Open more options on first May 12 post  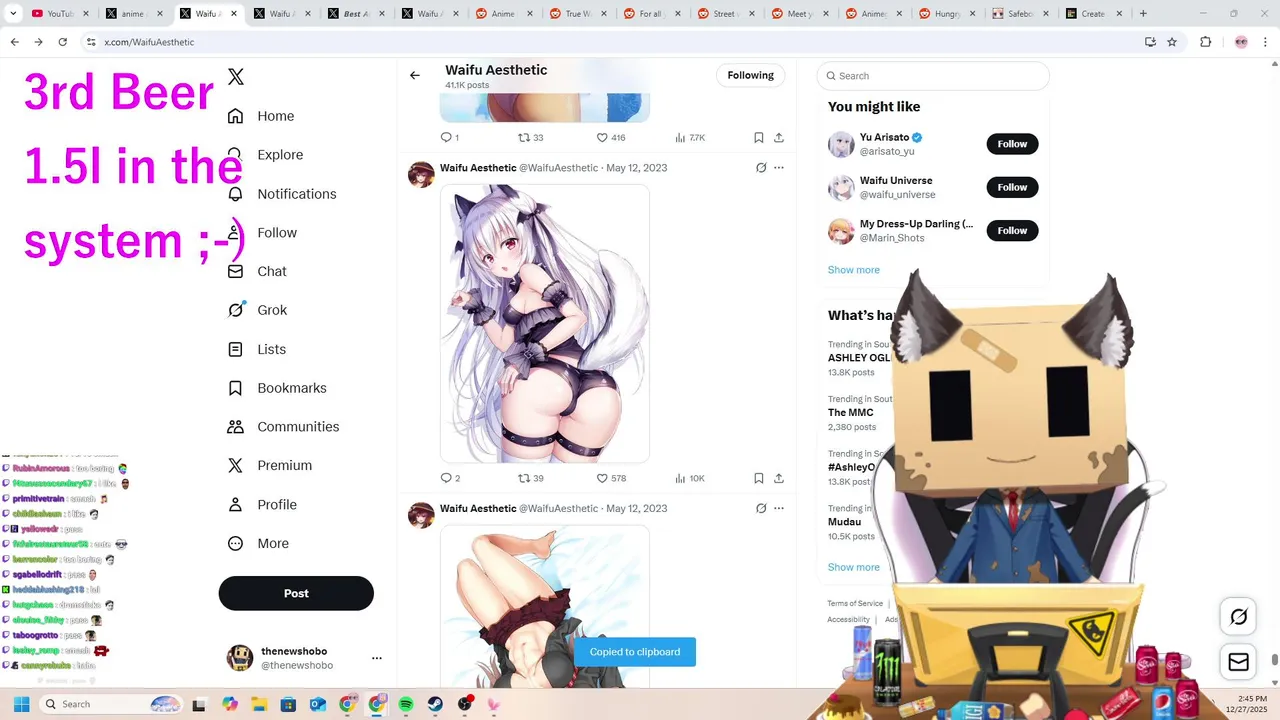779,168
